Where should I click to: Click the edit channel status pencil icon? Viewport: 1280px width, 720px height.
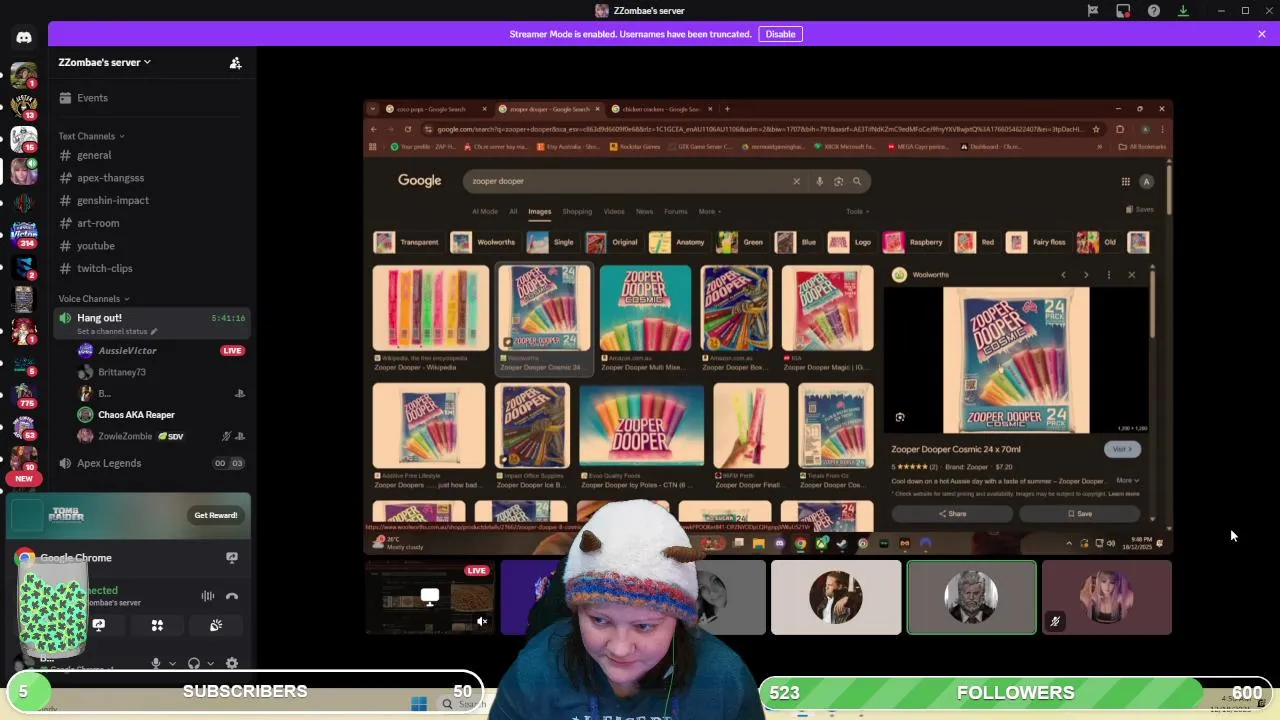(x=154, y=331)
